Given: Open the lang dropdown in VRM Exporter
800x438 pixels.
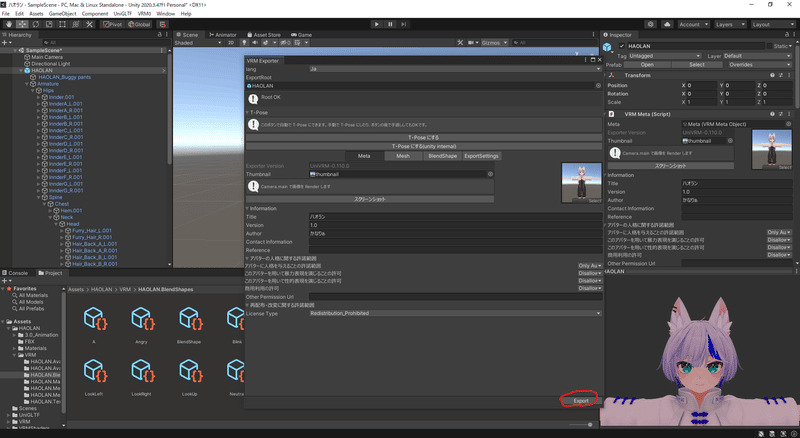Looking at the screenshot, I should [456, 69].
